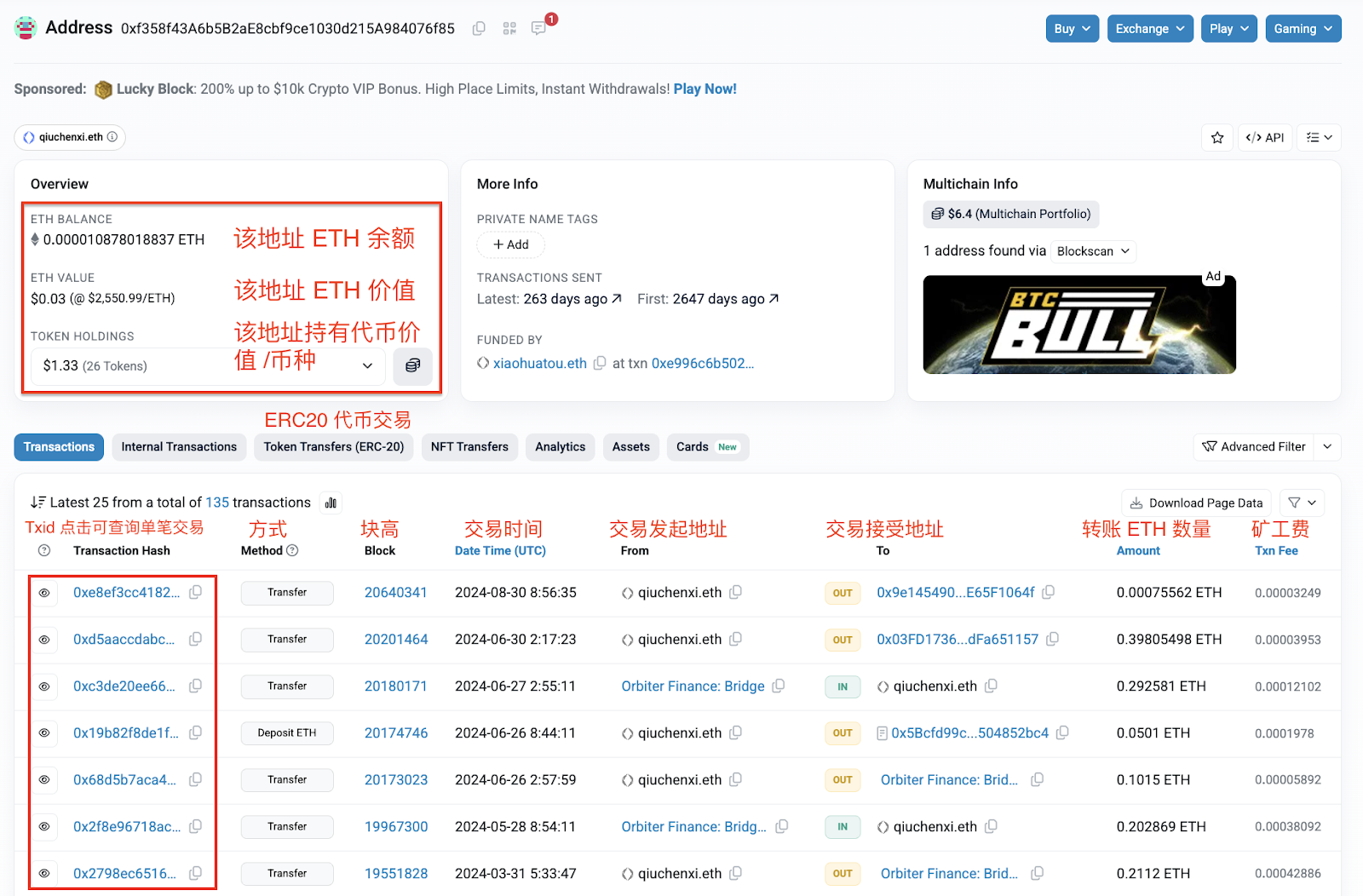
Task: Open the list options dropdown beside API
Action: coord(1319,137)
